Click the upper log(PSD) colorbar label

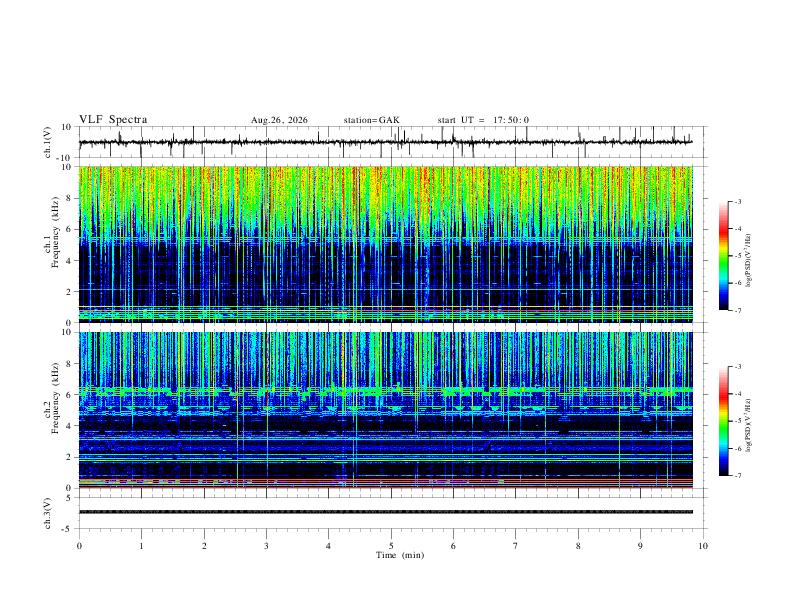(748, 260)
